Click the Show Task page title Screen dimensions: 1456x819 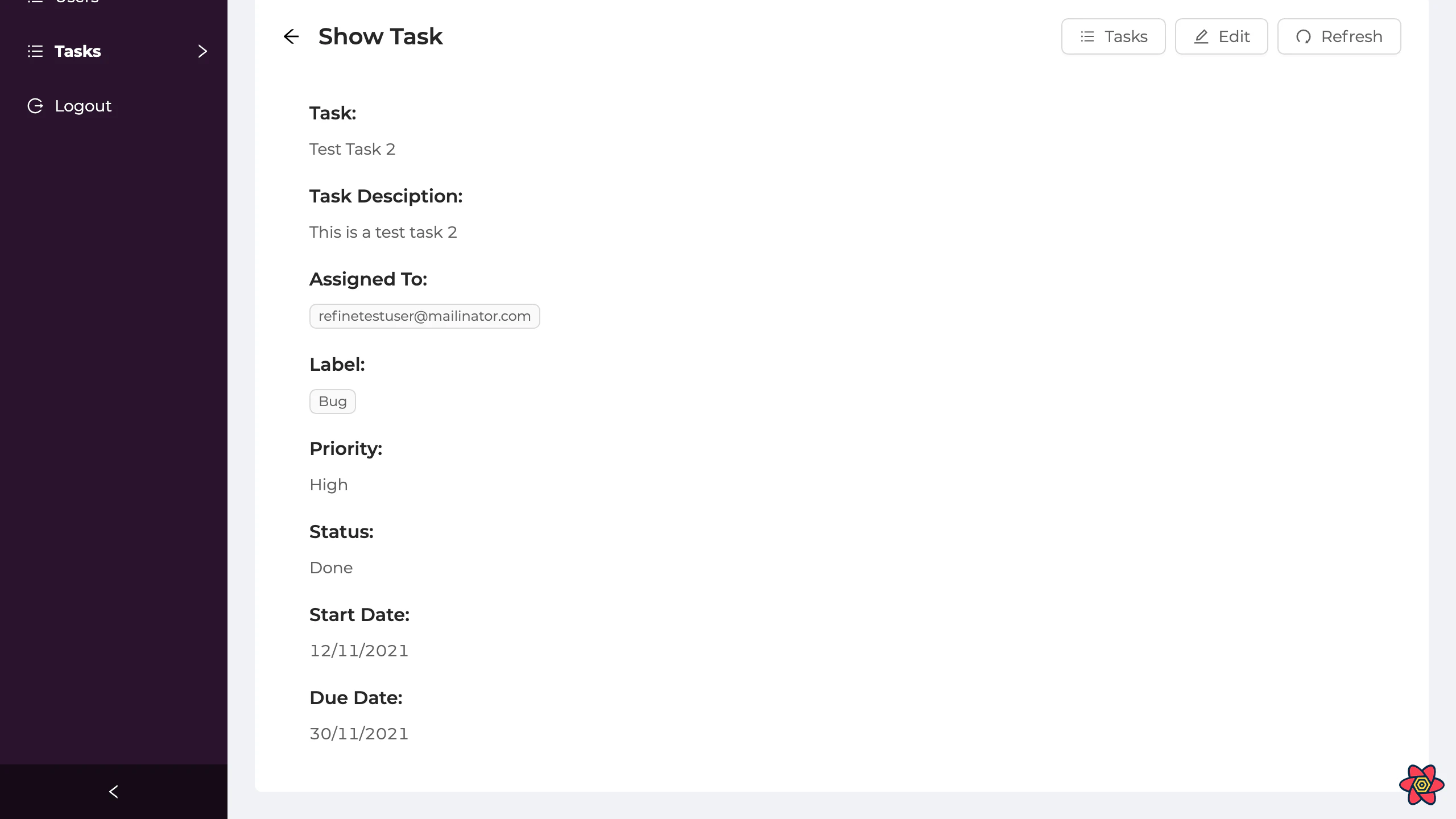point(380,36)
